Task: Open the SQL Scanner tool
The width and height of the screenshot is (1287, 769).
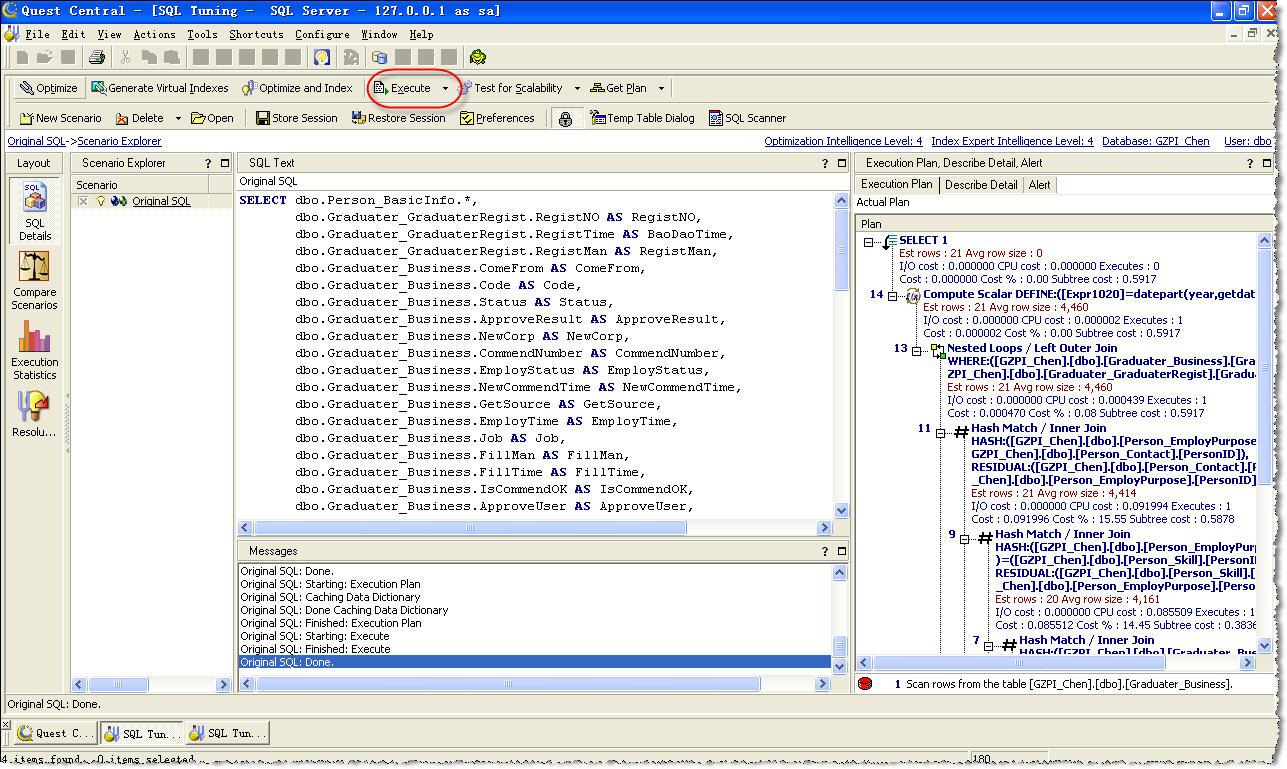Action: pyautogui.click(x=747, y=118)
